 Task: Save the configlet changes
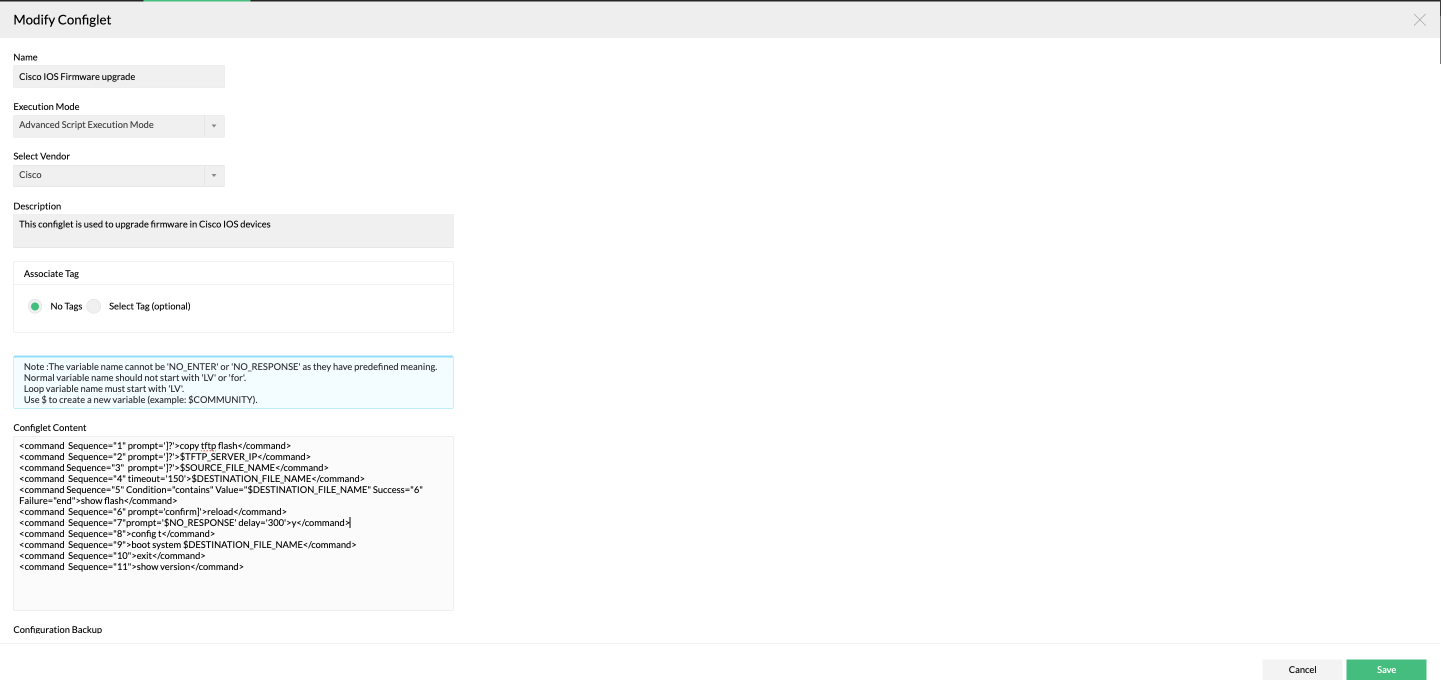point(1386,670)
